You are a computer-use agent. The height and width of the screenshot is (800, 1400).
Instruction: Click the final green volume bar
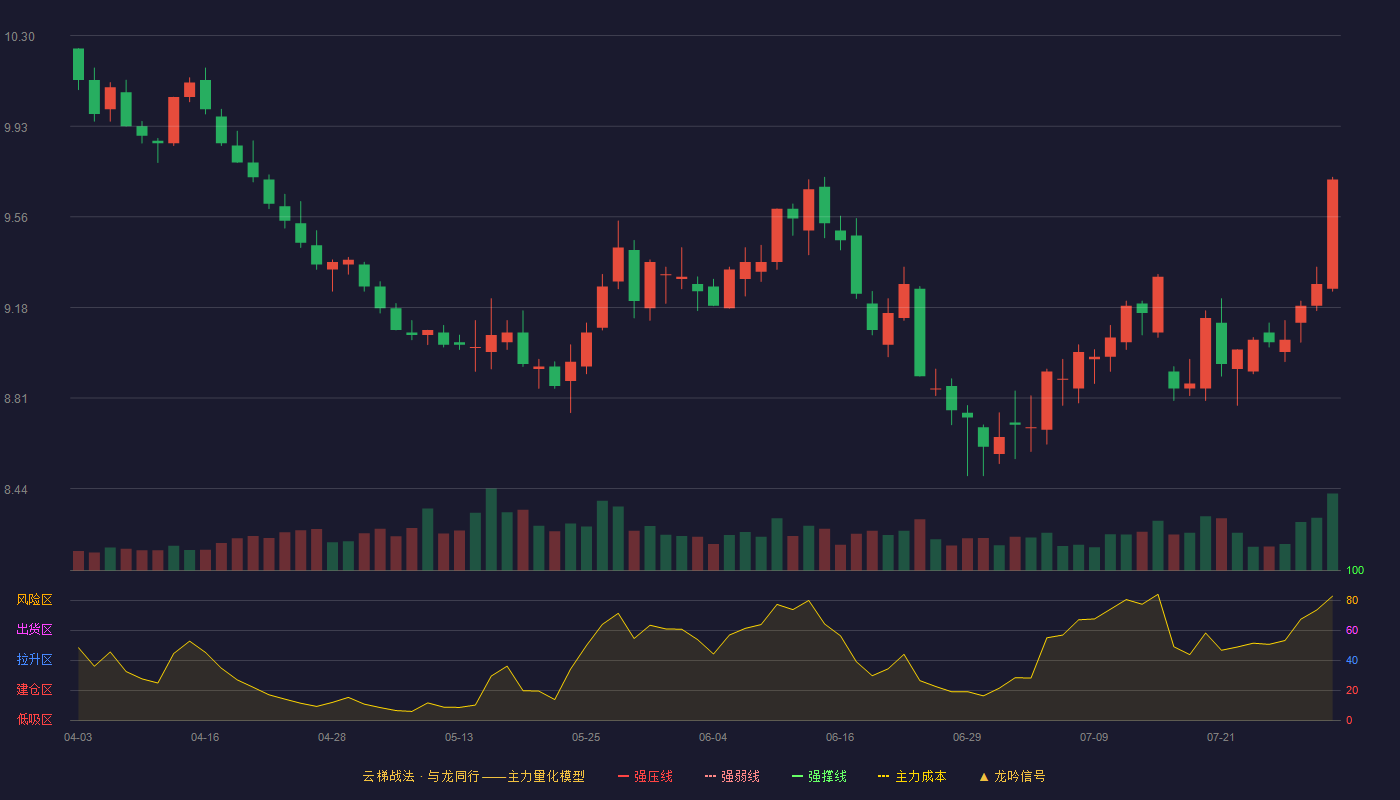[1332, 532]
